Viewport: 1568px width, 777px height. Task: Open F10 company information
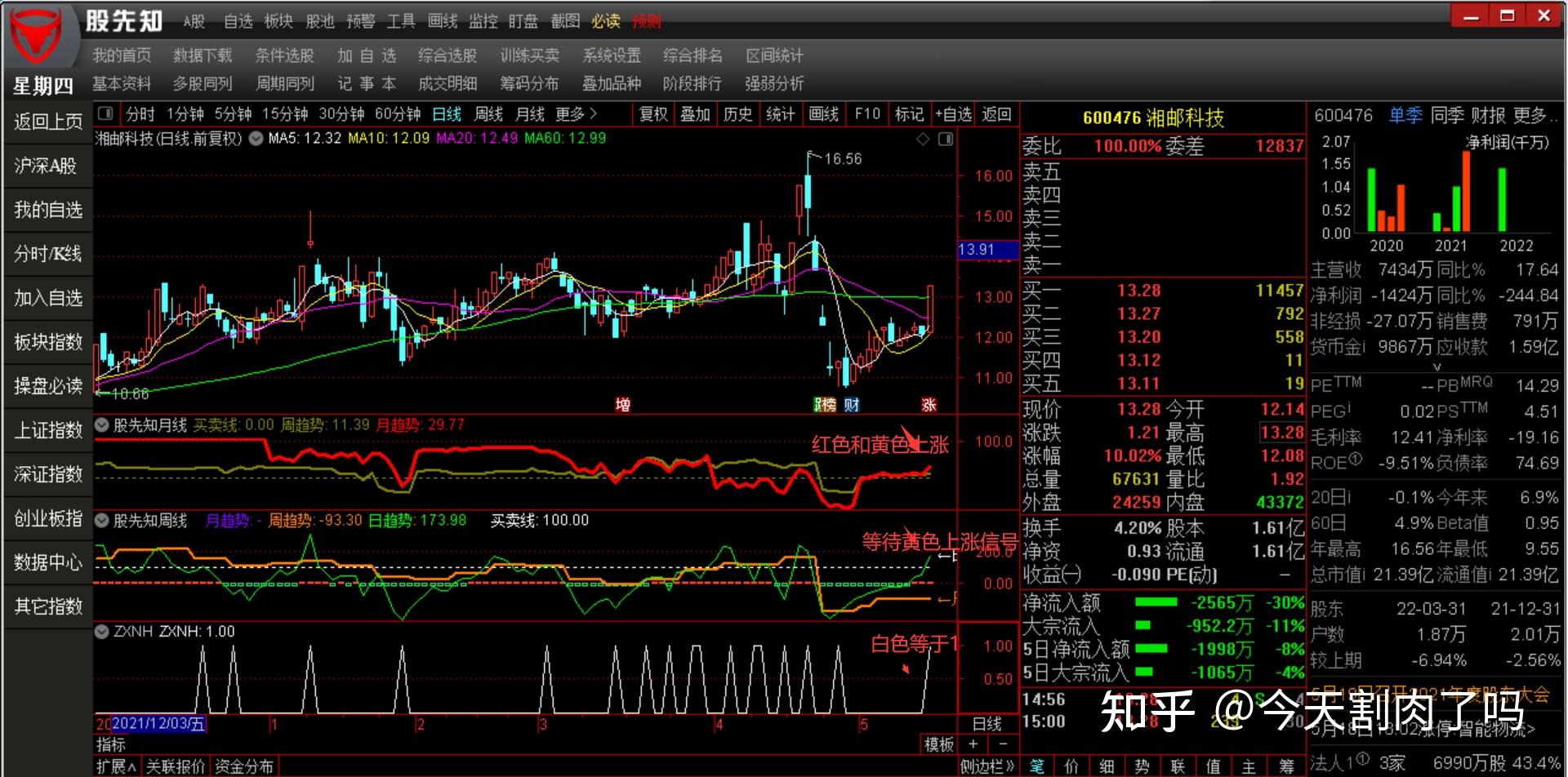coord(866,114)
